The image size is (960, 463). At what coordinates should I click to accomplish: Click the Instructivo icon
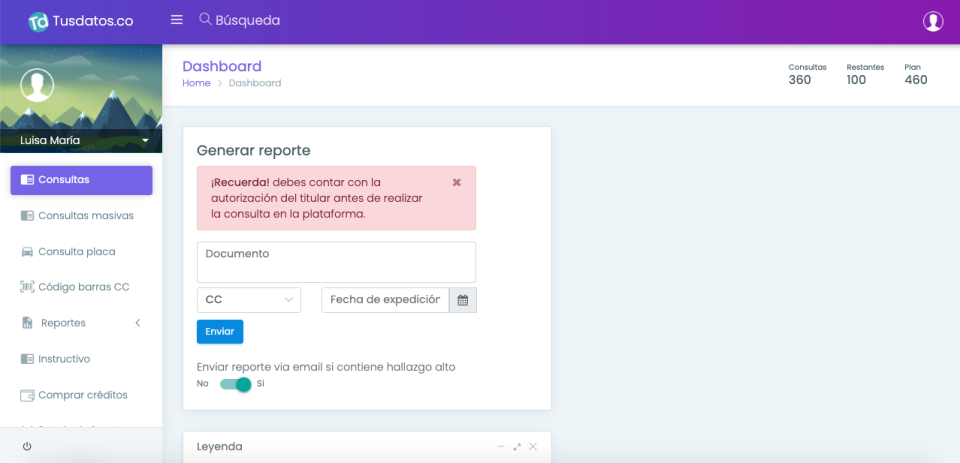(x=27, y=359)
